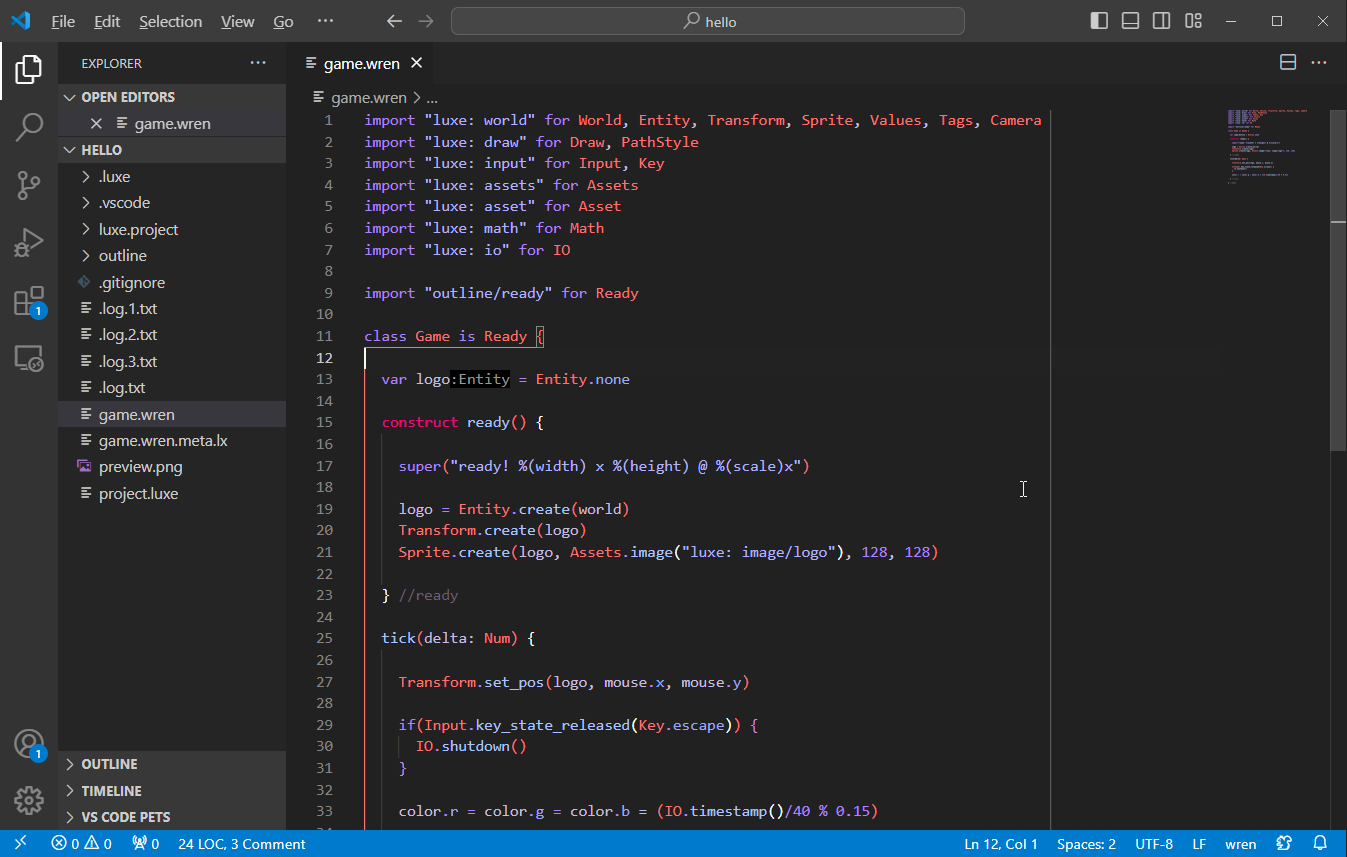Open the remote window status bar icon
The width and height of the screenshot is (1347, 857).
(20, 844)
